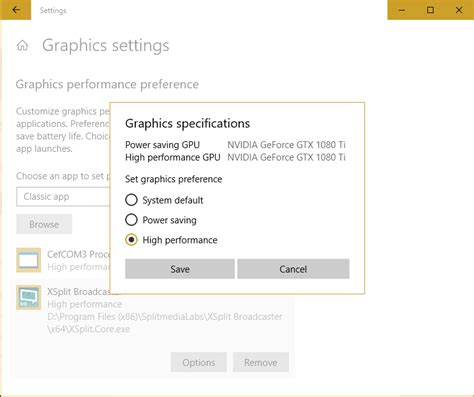Click the Set graphics preference label

point(174,179)
